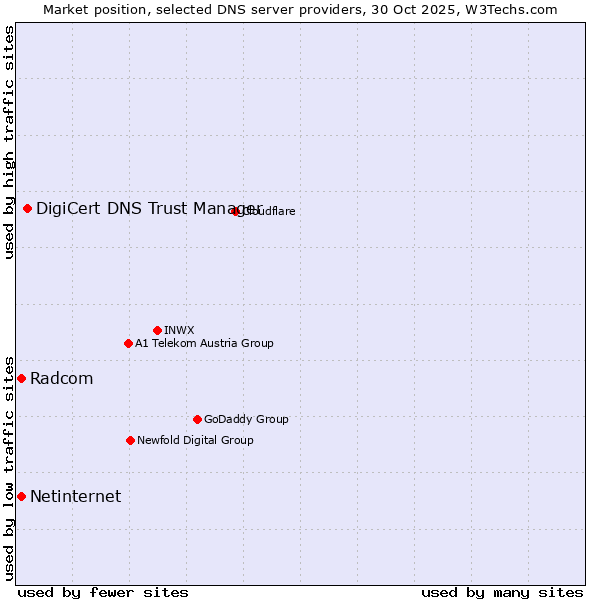The height and width of the screenshot is (600, 600).
Task: Click the red Cloudflare data point
Action: pyautogui.click(x=236, y=211)
